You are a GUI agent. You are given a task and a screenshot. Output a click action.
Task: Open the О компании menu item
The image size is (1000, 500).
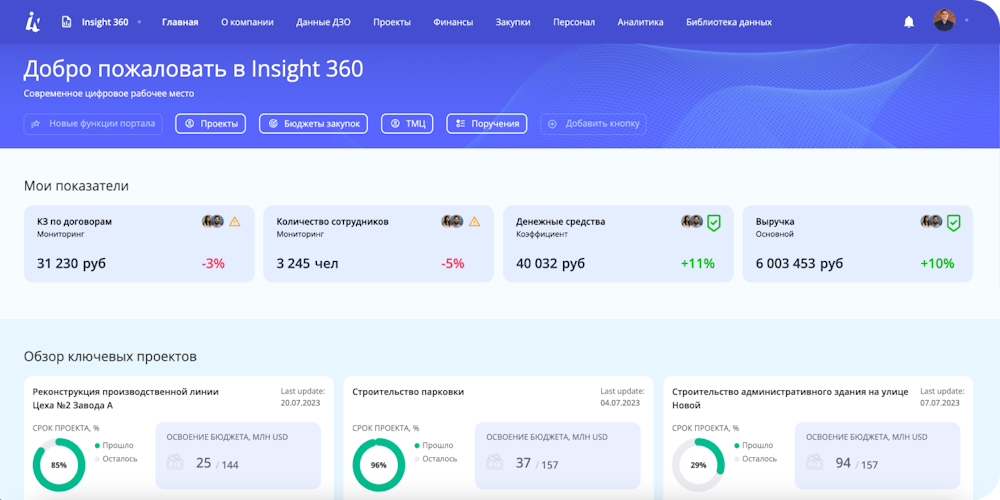[x=247, y=22]
